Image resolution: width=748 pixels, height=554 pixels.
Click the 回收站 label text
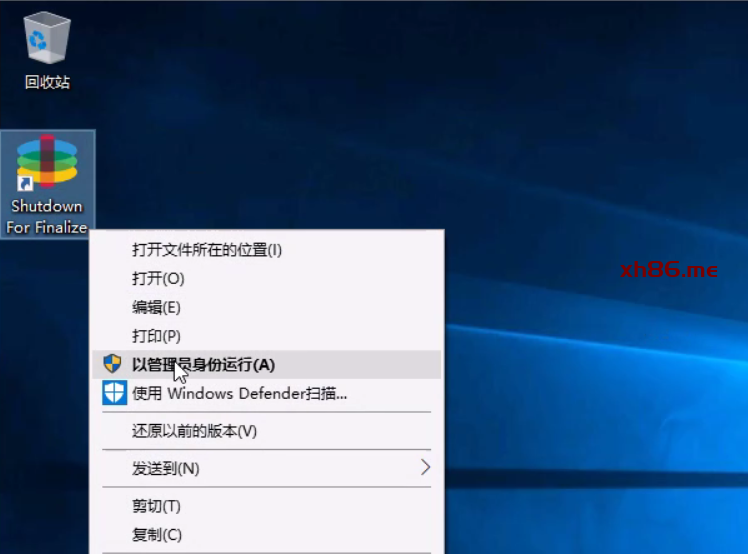click(x=47, y=82)
